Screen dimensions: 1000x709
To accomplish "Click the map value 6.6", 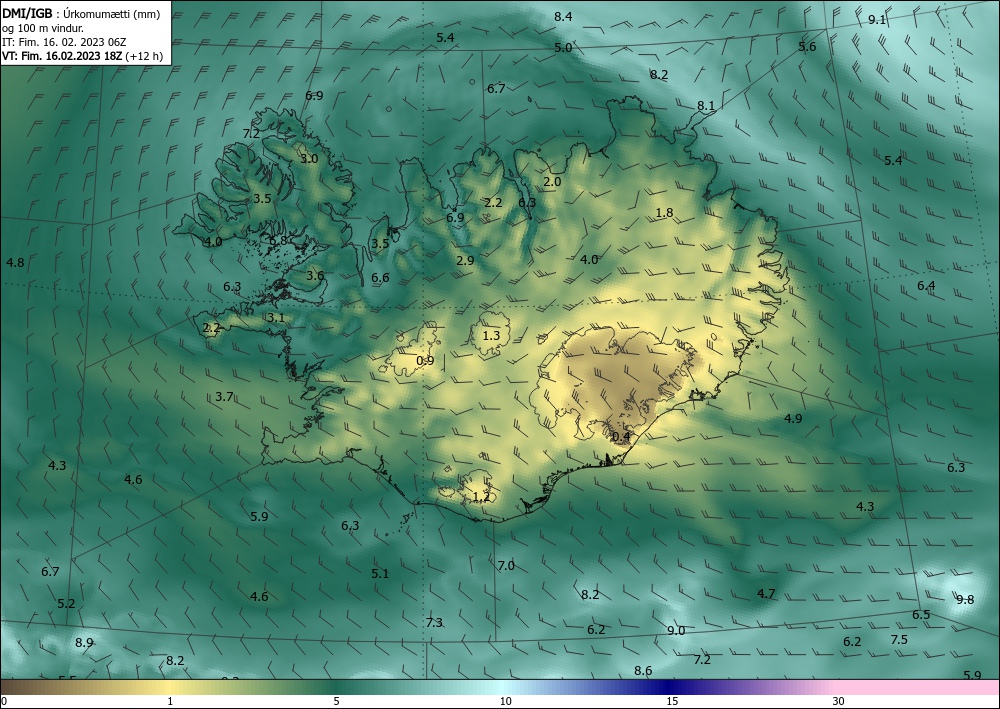I will [380, 277].
